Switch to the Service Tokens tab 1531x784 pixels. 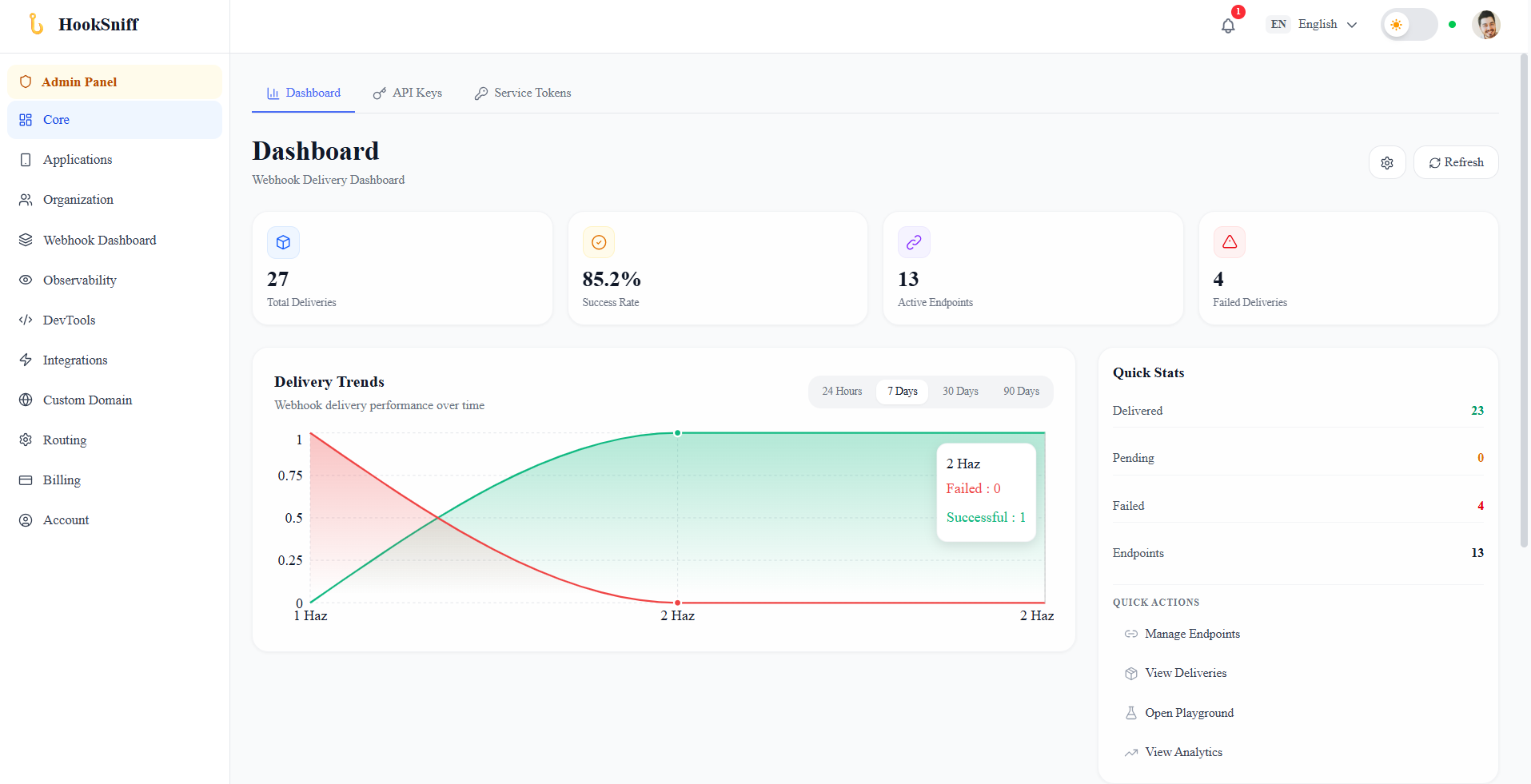pyautogui.click(x=523, y=93)
